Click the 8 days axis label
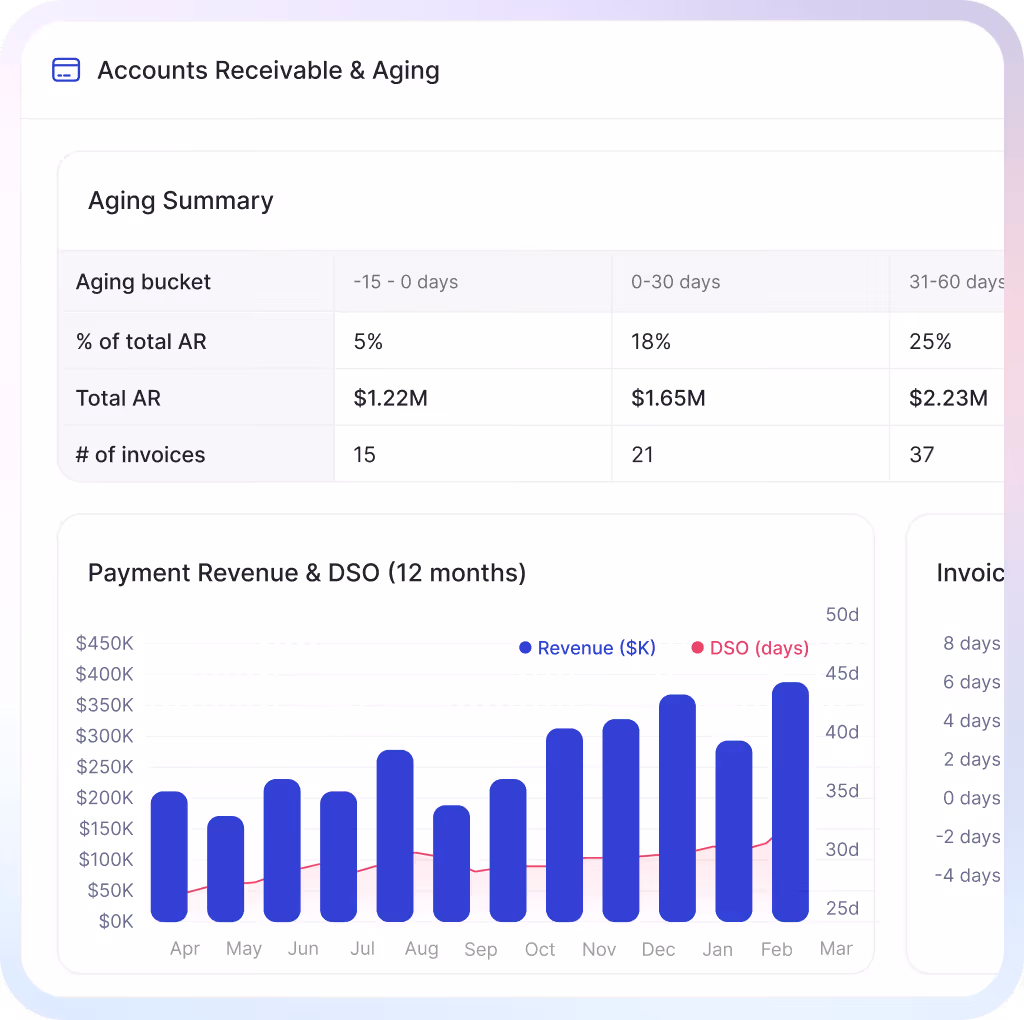The width and height of the screenshot is (1024, 1020). (x=971, y=643)
